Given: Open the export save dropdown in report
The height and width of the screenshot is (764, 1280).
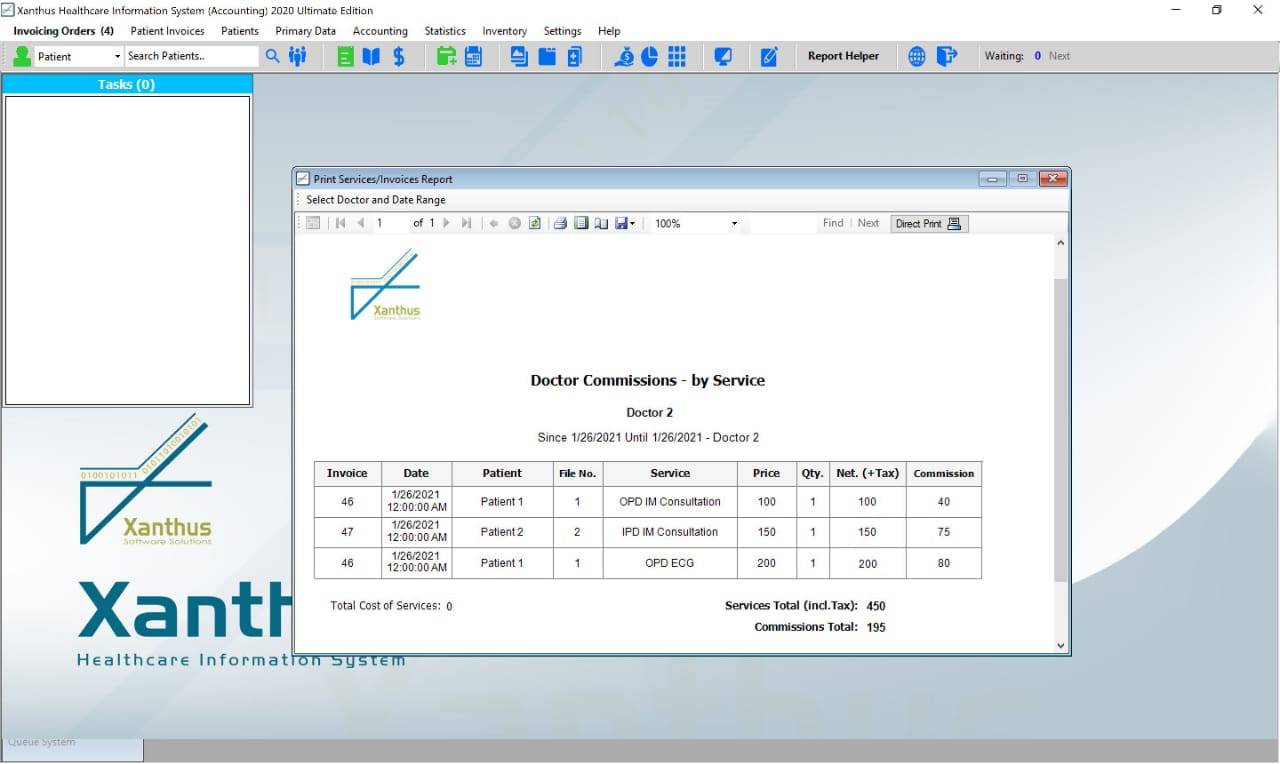Looking at the screenshot, I should click(626, 223).
